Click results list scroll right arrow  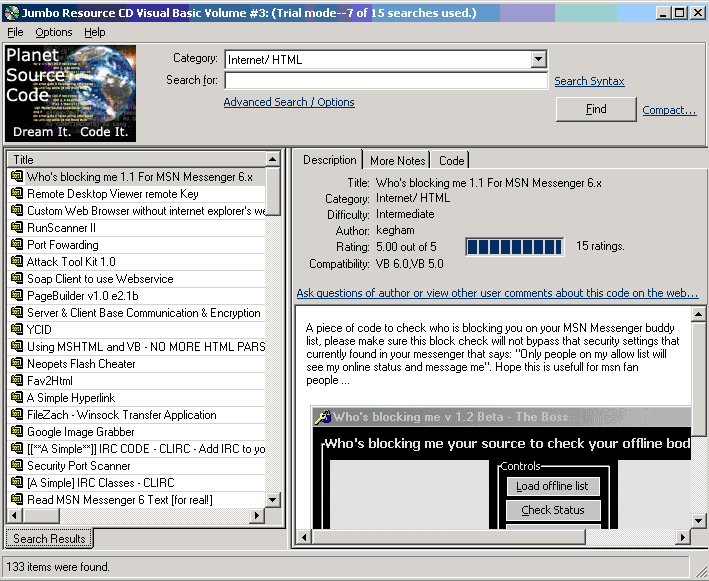click(x=257, y=515)
